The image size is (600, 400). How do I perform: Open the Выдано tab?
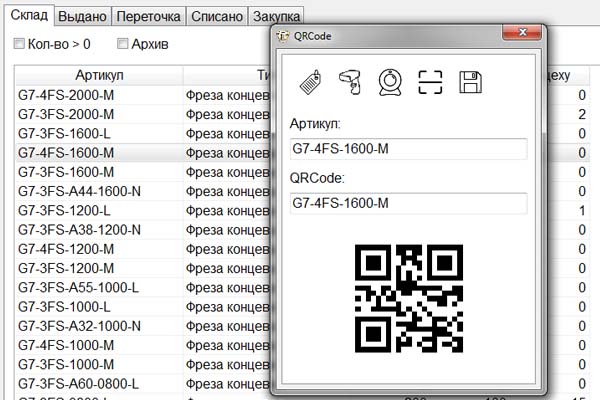[x=82, y=16]
